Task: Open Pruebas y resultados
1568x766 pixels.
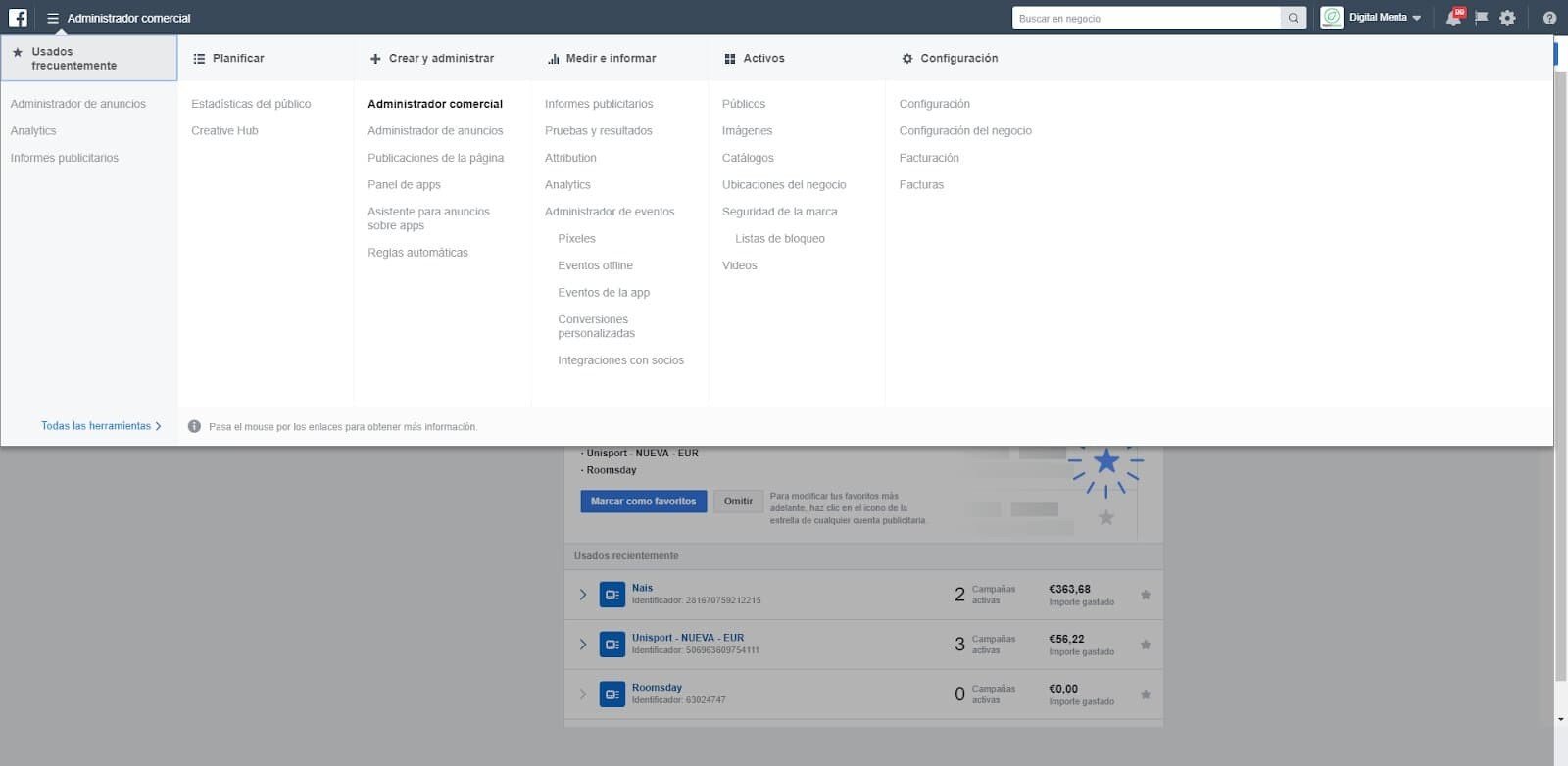Action: (599, 130)
